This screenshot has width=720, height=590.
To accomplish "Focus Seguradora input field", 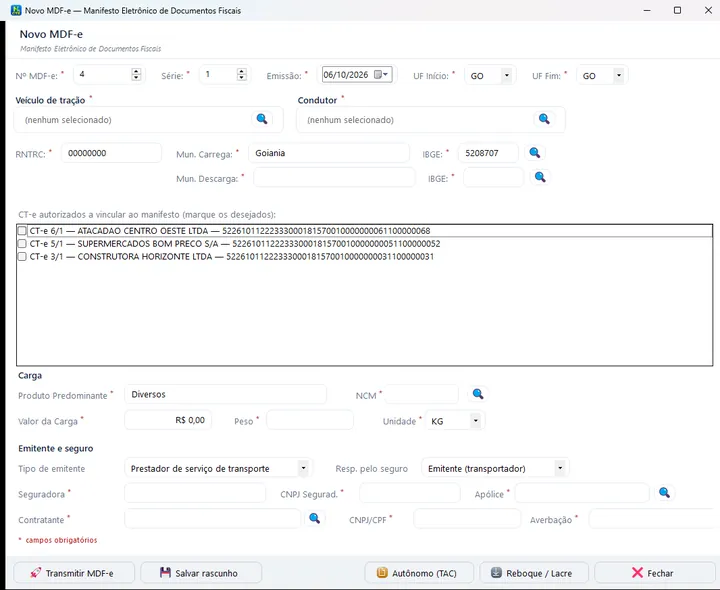I will point(195,493).
